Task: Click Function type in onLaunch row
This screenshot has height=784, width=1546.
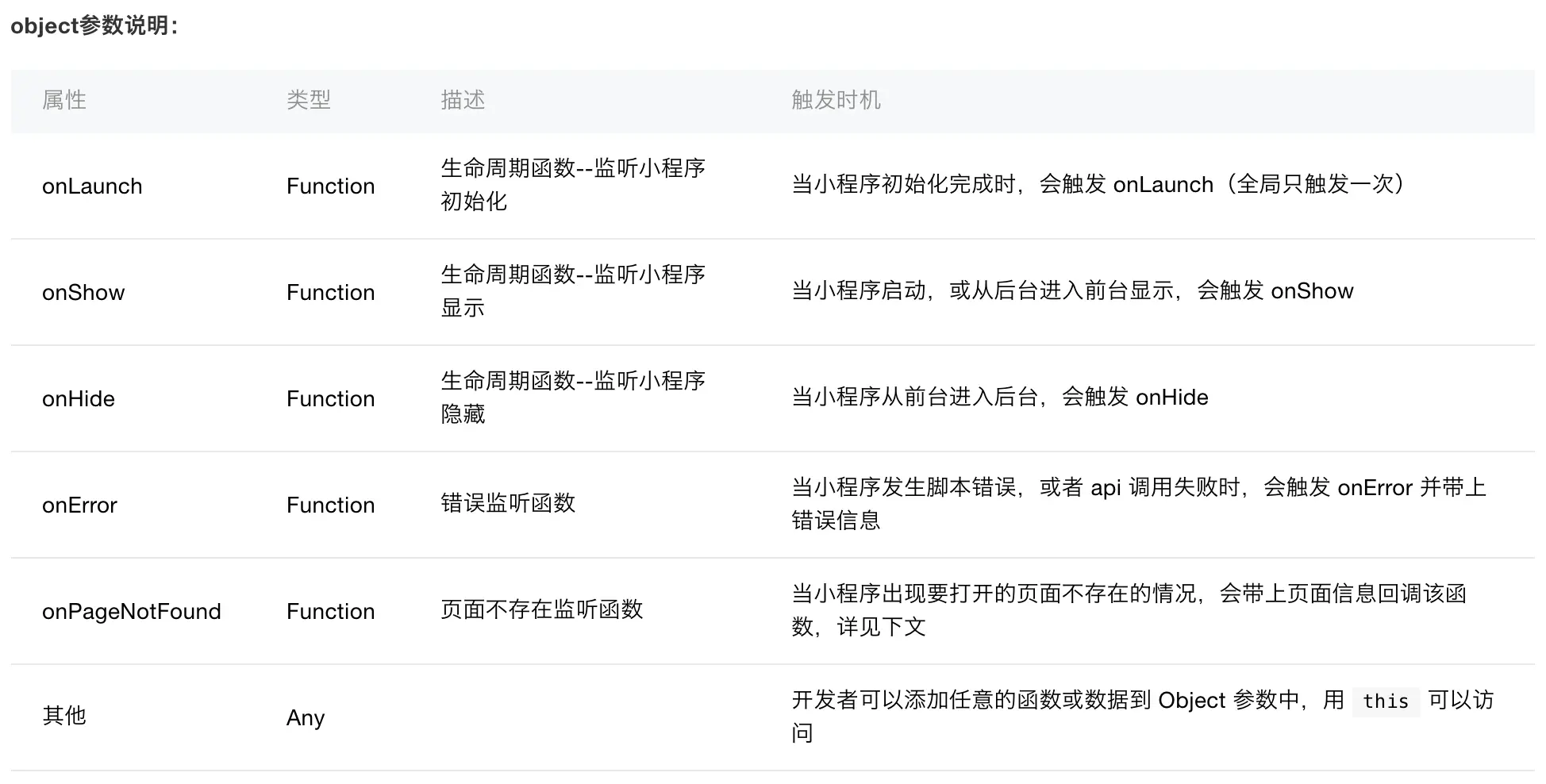Action: click(330, 186)
